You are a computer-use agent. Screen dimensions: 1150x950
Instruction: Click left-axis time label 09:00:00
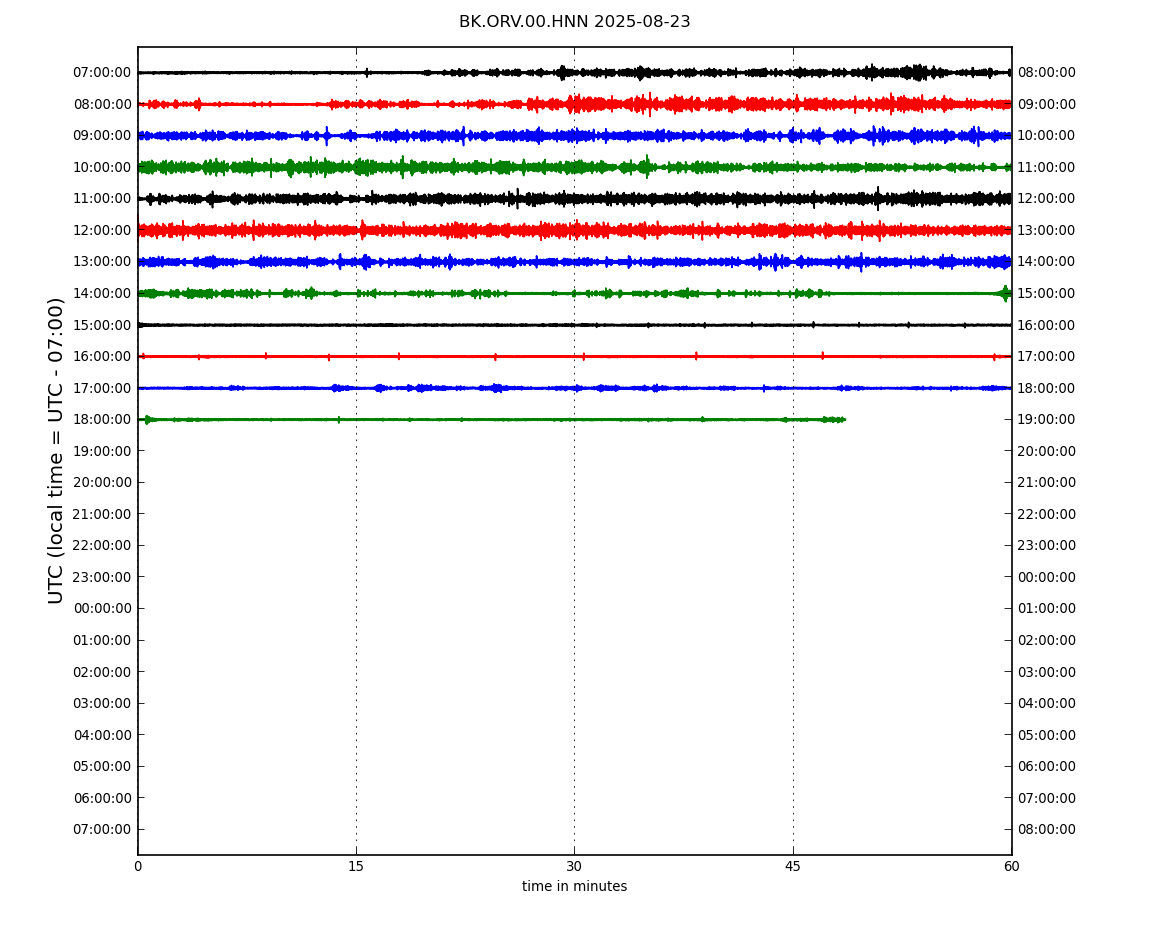102,136
